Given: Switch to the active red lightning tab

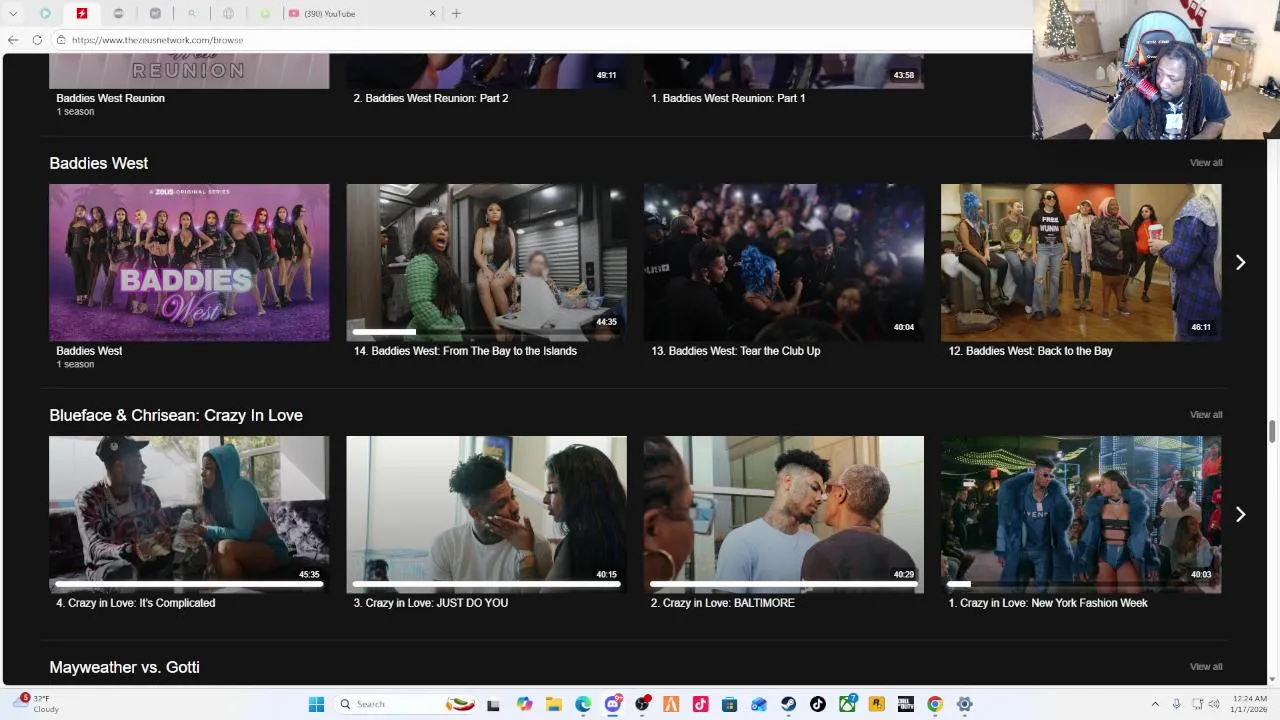Looking at the screenshot, I should tap(82, 13).
